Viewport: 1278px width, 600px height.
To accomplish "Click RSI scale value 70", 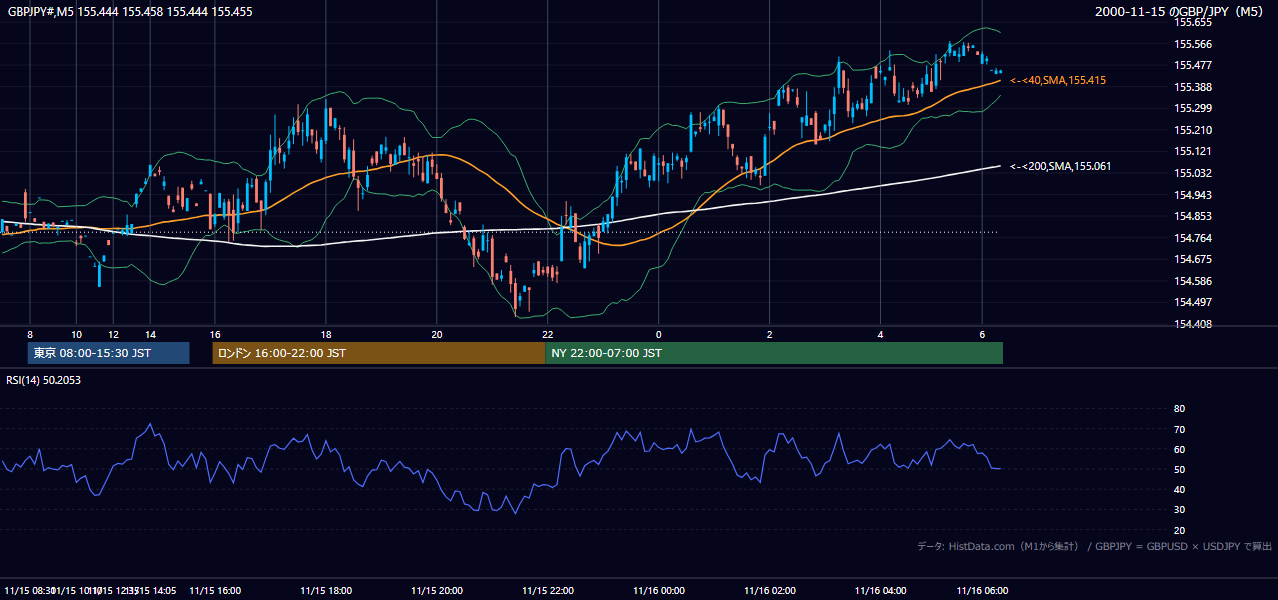I will coord(1179,429).
